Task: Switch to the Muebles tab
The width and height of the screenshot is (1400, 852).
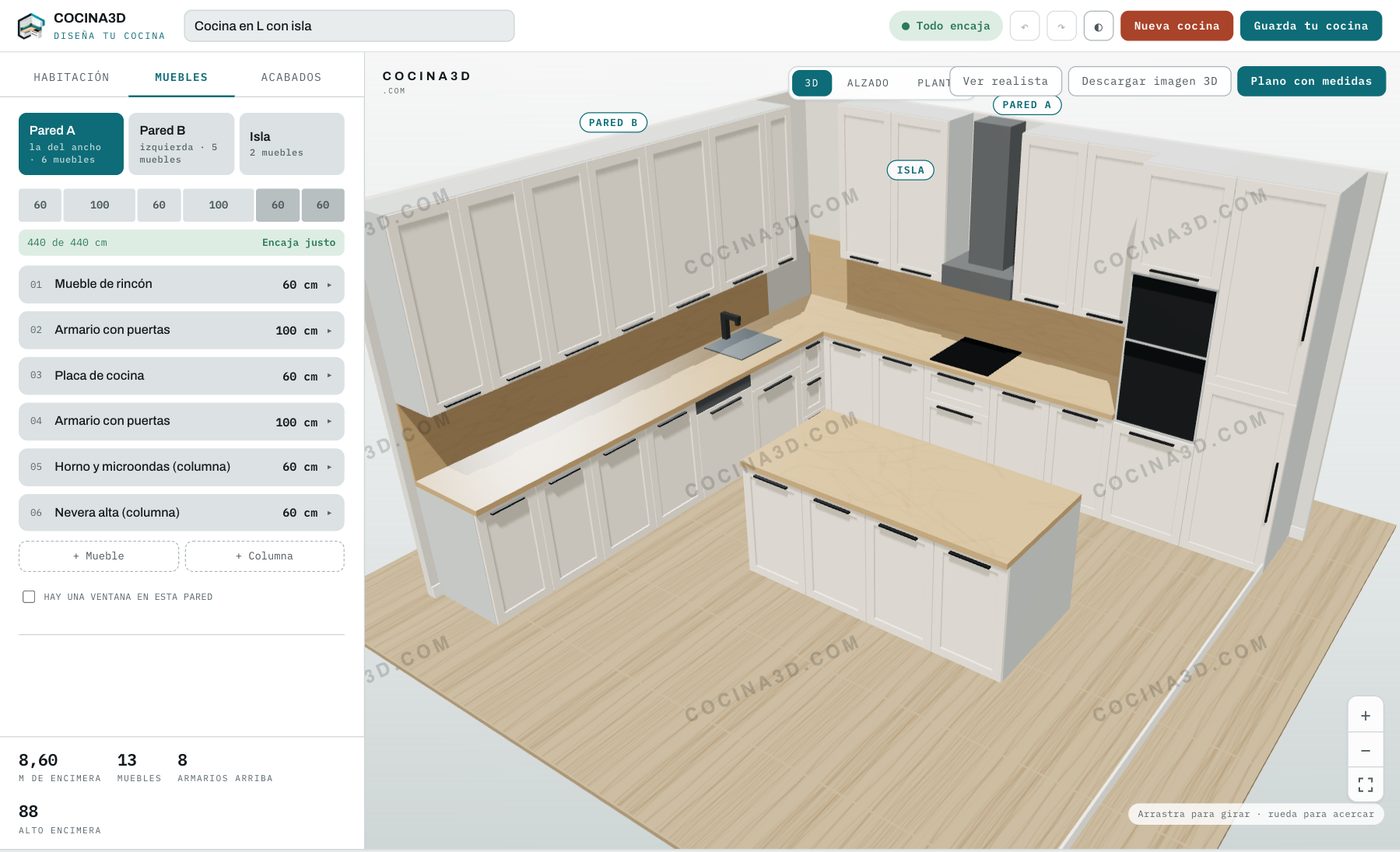Action: tap(181, 77)
